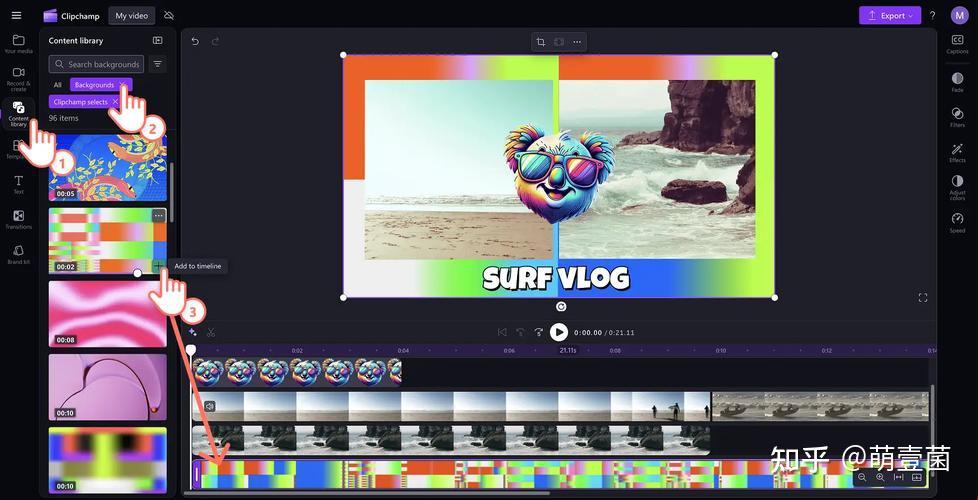Image resolution: width=978 pixels, height=500 pixels.
Task: Click the AI sparkle tool on timeline
Action: [x=193, y=332]
